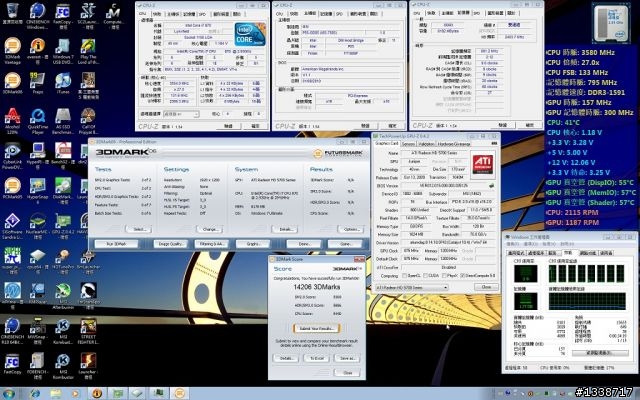Click Run 3DMark button in 3DMark06
The height and width of the screenshot is (400, 640).
116,244
